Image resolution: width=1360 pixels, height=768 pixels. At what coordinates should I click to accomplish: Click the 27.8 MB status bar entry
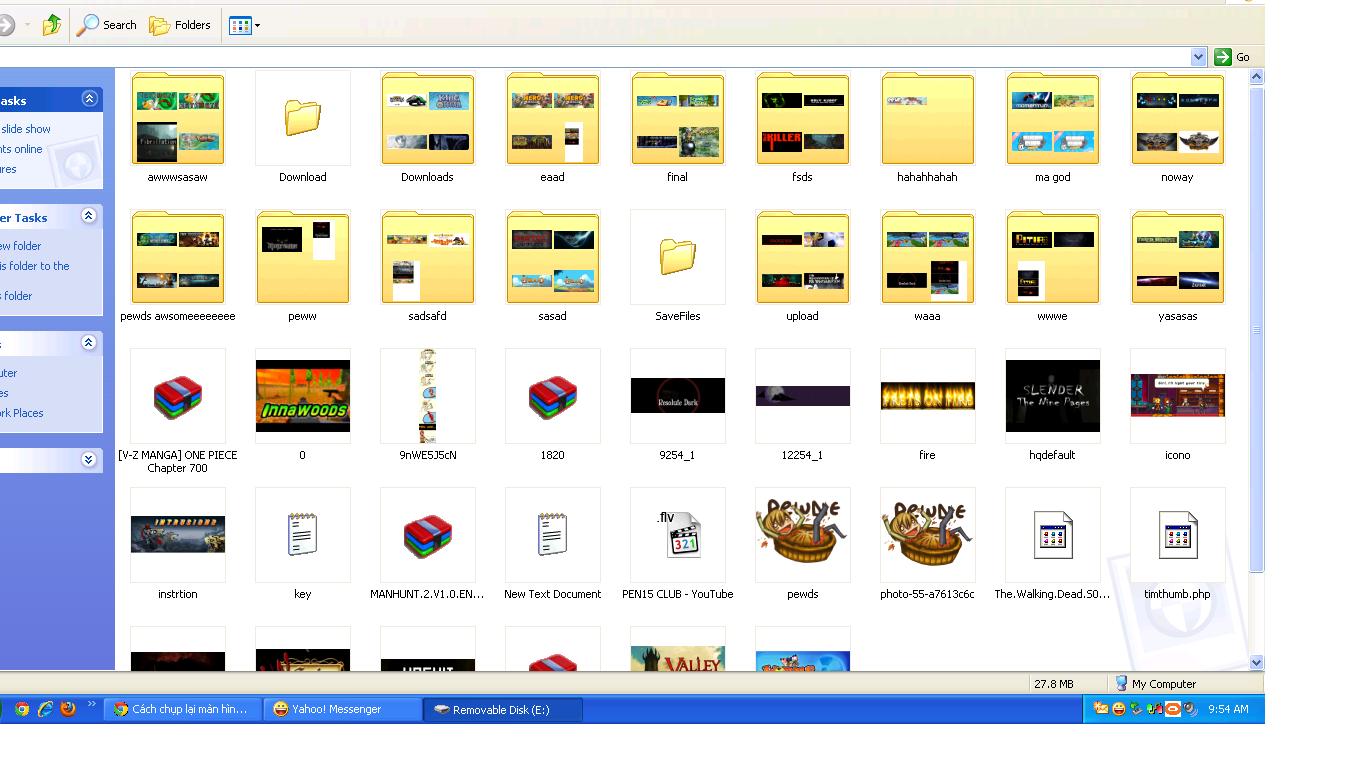(x=1054, y=684)
